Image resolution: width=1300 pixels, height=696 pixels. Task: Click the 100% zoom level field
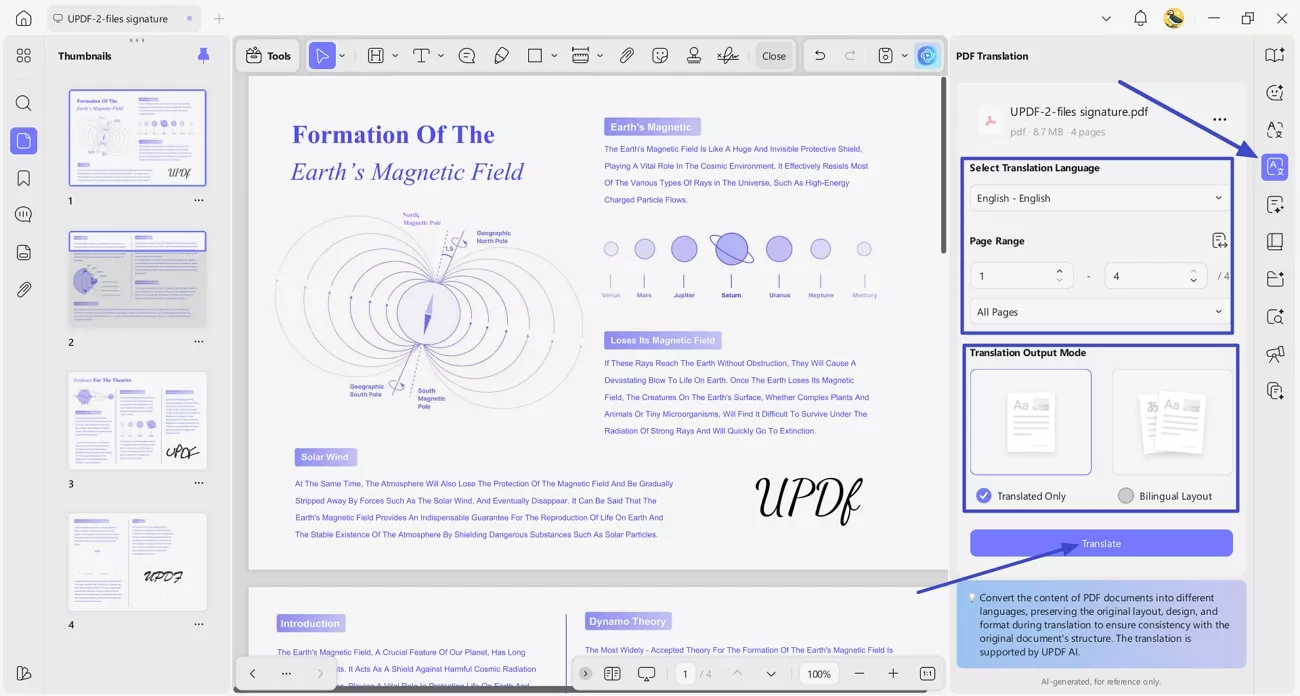point(819,674)
